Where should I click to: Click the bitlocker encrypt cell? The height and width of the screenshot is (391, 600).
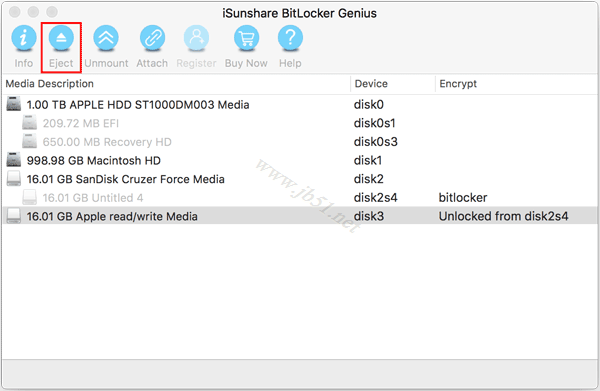pos(463,198)
